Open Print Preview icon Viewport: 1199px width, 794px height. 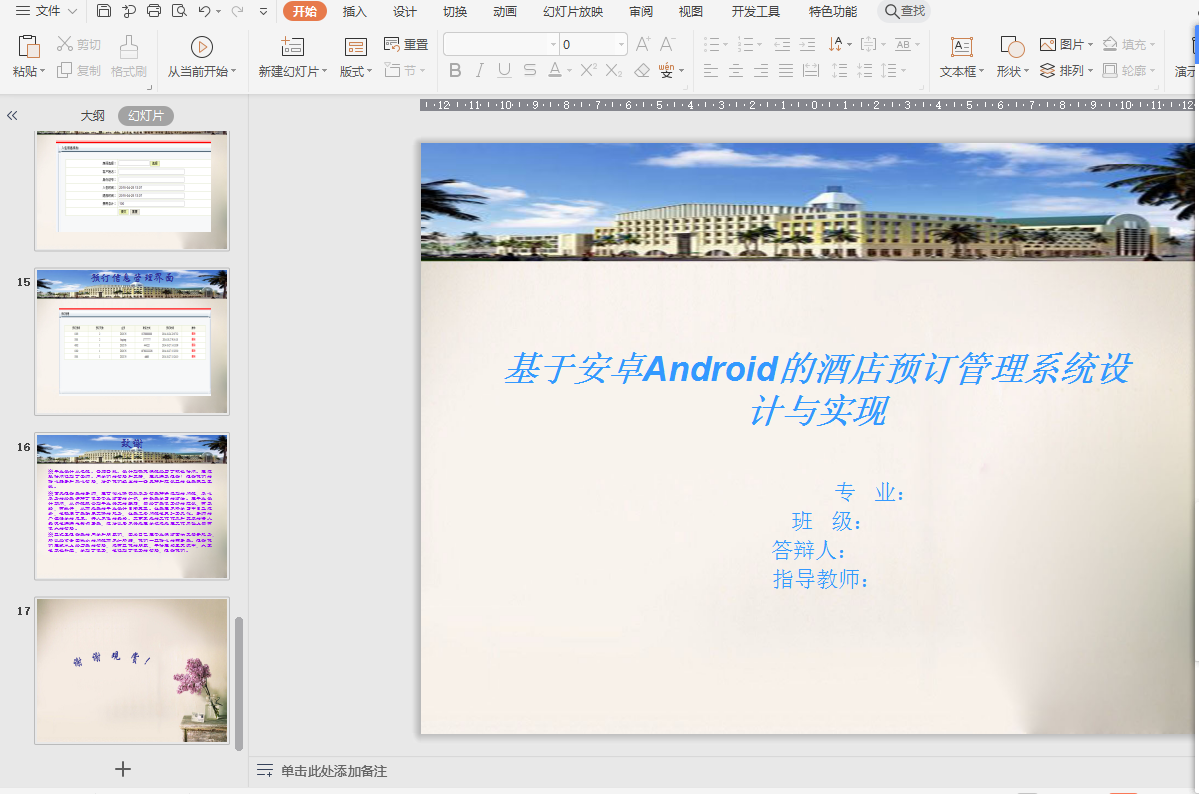coord(179,11)
